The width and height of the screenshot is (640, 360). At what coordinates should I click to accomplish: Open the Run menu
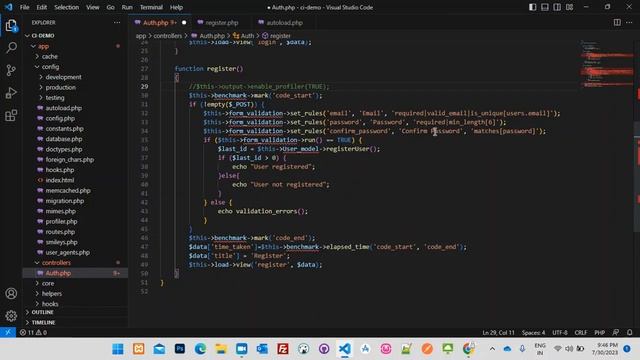tap(127, 7)
